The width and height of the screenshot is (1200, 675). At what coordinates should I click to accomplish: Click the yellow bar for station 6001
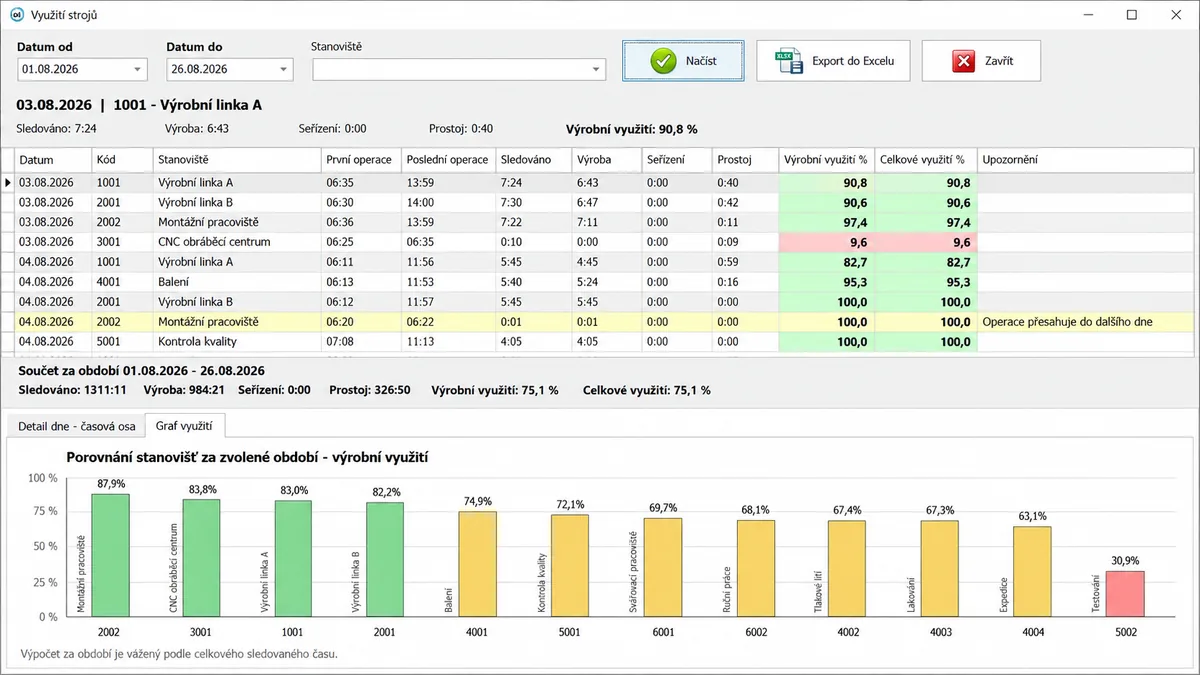pos(662,568)
